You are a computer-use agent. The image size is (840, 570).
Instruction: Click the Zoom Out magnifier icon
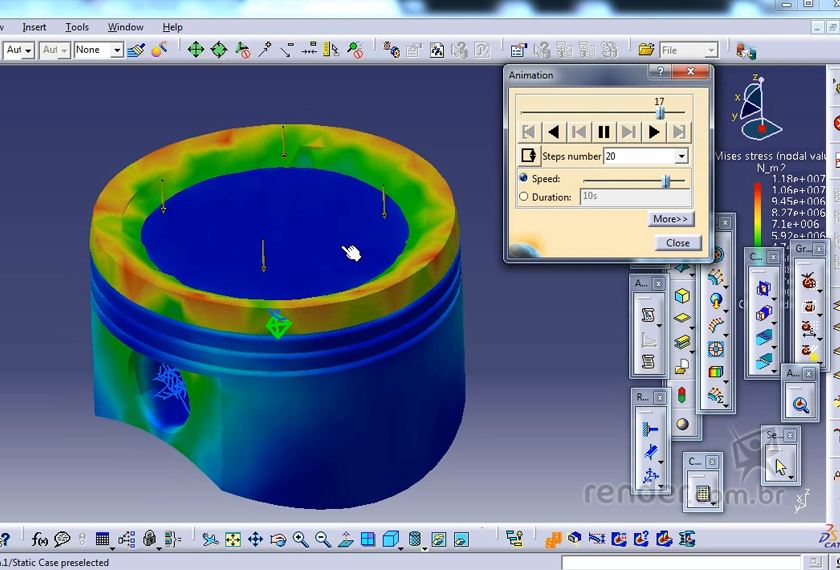(x=323, y=540)
